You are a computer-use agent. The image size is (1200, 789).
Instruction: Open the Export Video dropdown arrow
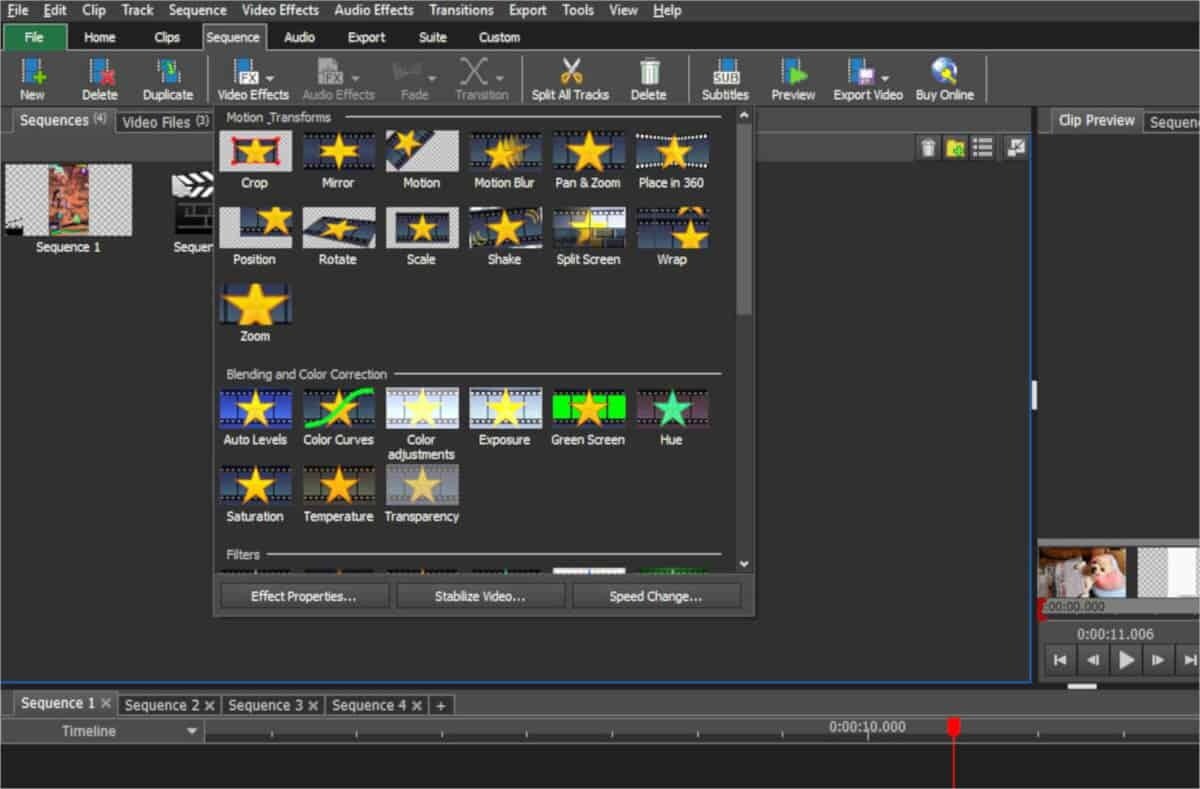(886, 78)
